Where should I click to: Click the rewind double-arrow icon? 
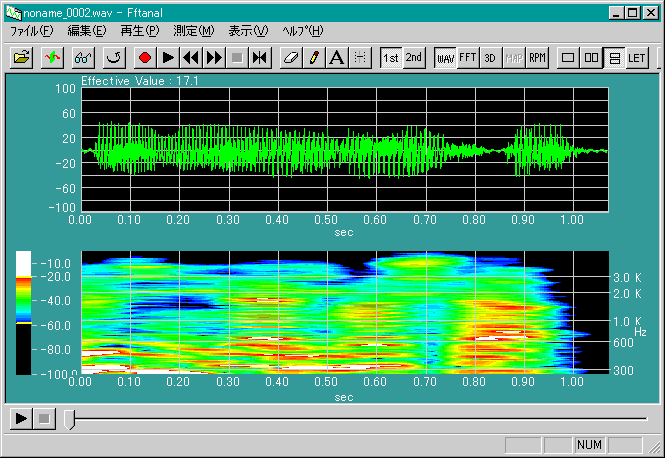pyautogui.click(x=191, y=57)
